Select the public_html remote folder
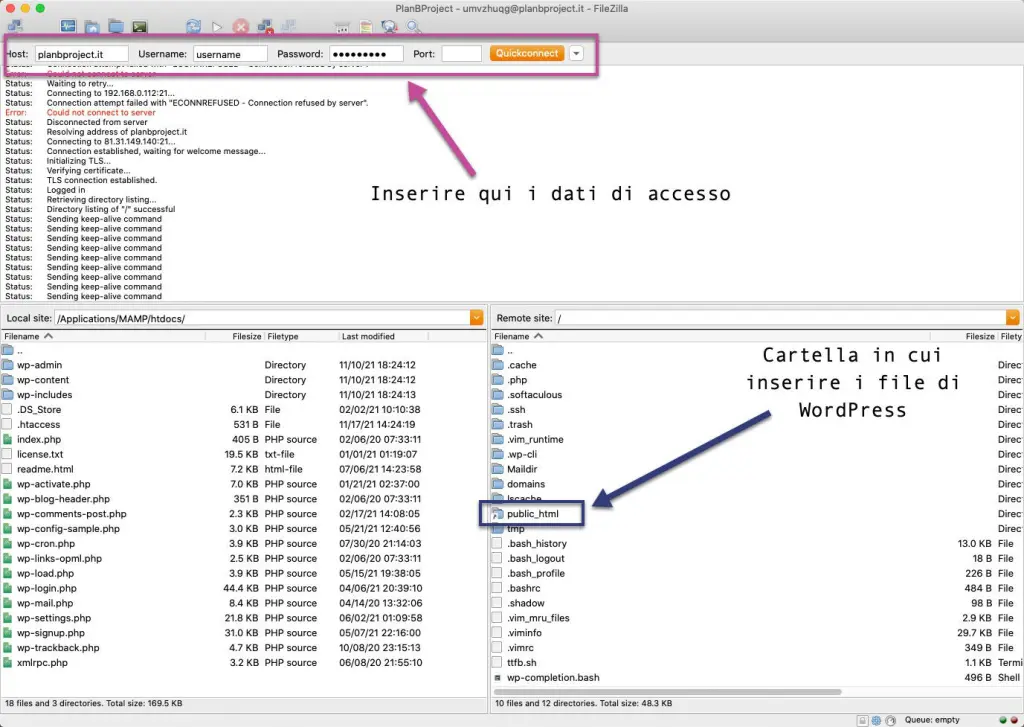The image size is (1024, 727). pyautogui.click(x=532, y=513)
